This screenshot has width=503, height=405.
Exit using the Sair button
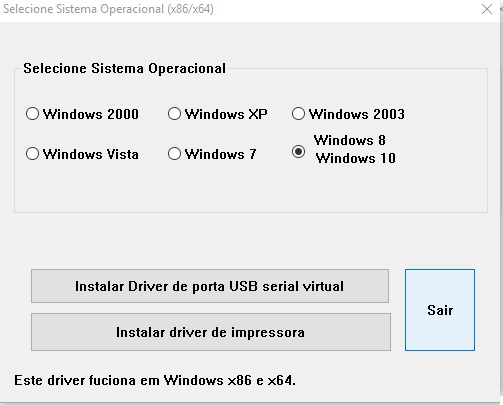pyautogui.click(x=440, y=310)
